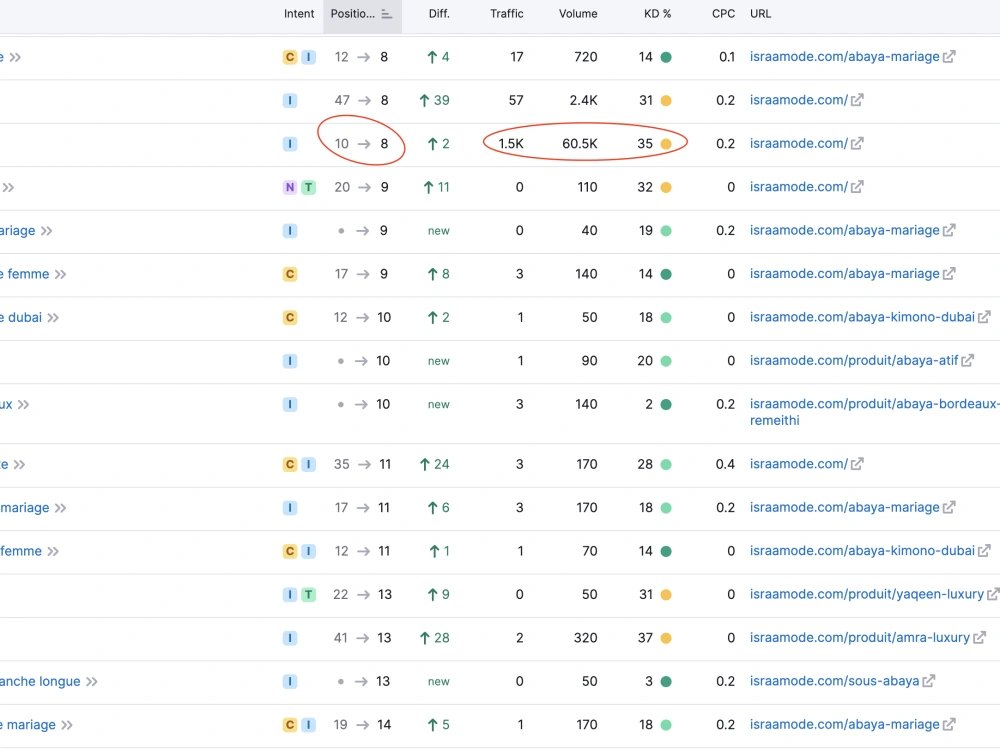
Task: Expand the double chevron next to 'femme' keyword volume 70
Action: click(53, 552)
